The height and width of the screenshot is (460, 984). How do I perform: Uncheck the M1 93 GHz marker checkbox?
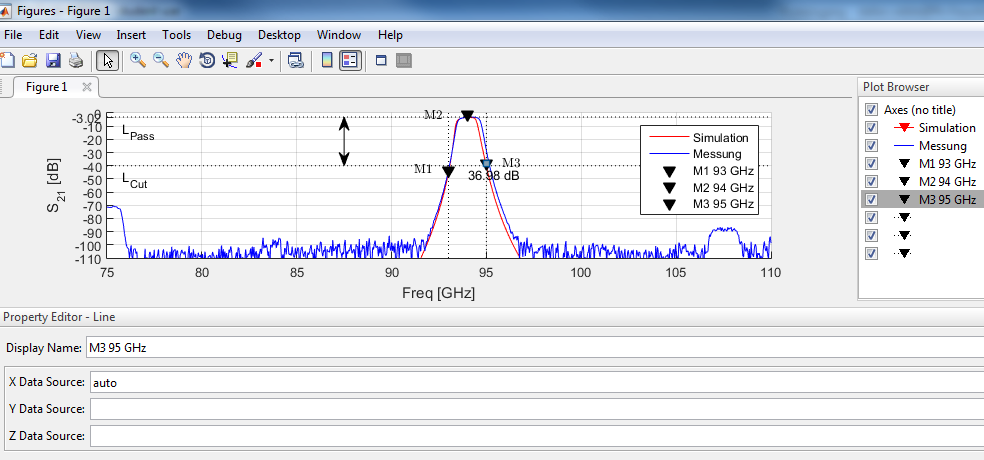pos(870,164)
